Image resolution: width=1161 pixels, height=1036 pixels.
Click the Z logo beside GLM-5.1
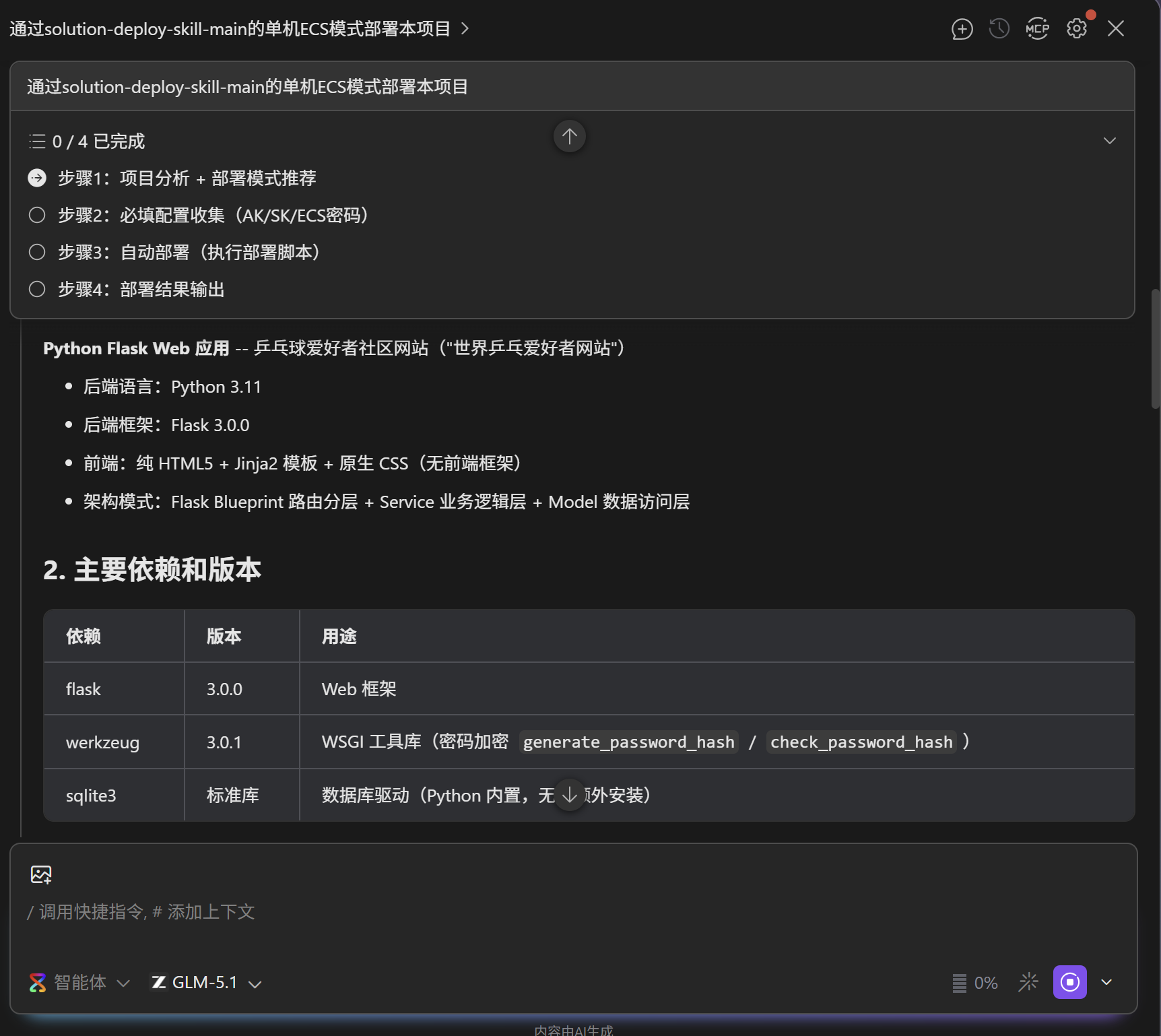159,982
